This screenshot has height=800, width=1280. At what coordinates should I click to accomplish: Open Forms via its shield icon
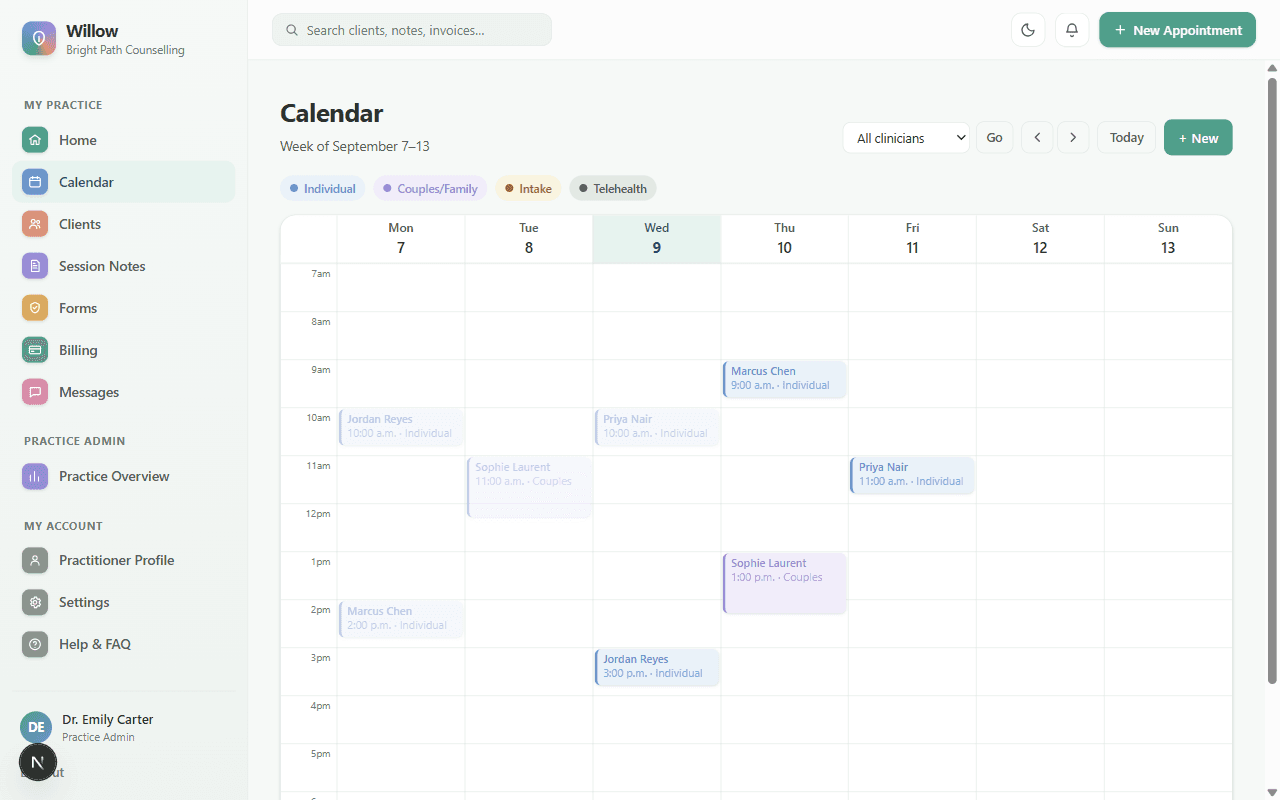pos(35,308)
